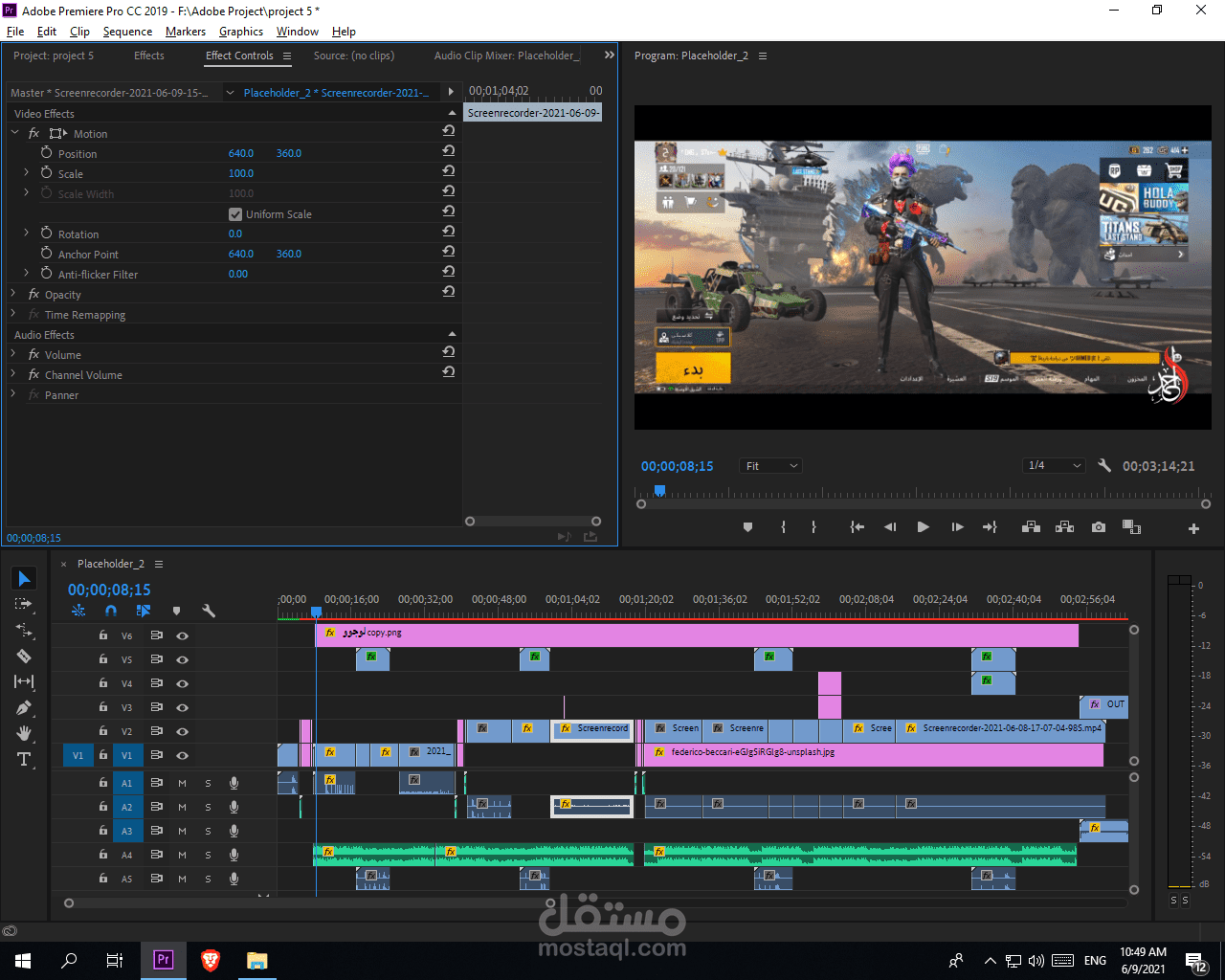Select federico-beccari unsplash.jpg clip
The height and width of the screenshot is (980, 1225).
[874, 754]
